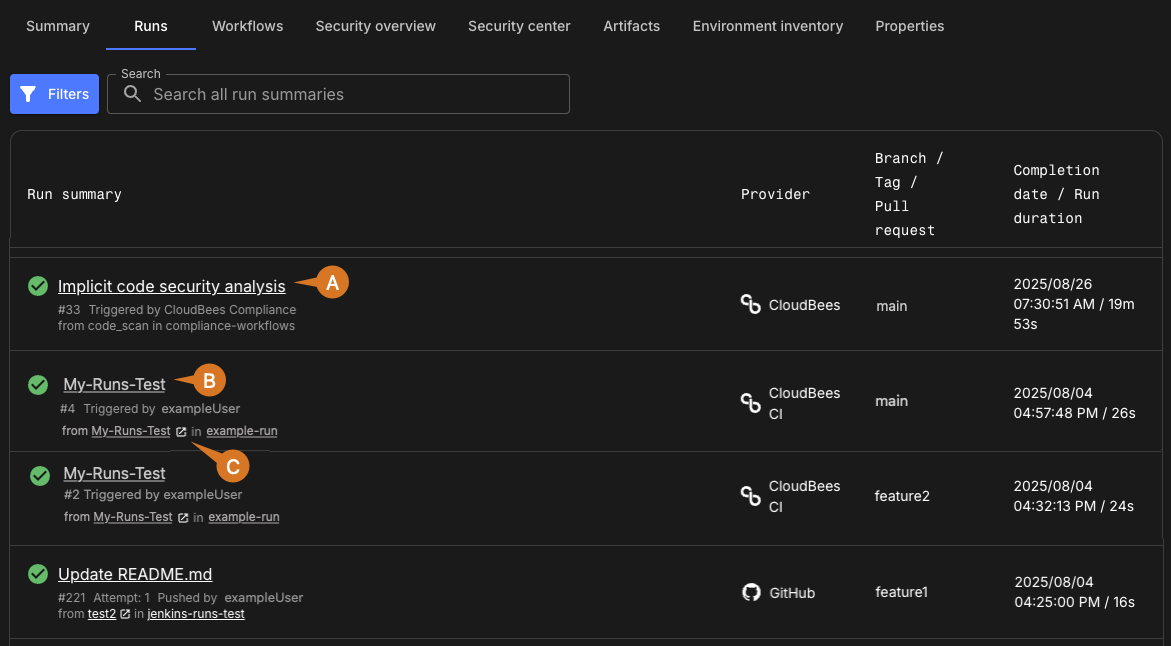Click the magnifier icon in the search box
The height and width of the screenshot is (646, 1171).
pyautogui.click(x=132, y=94)
